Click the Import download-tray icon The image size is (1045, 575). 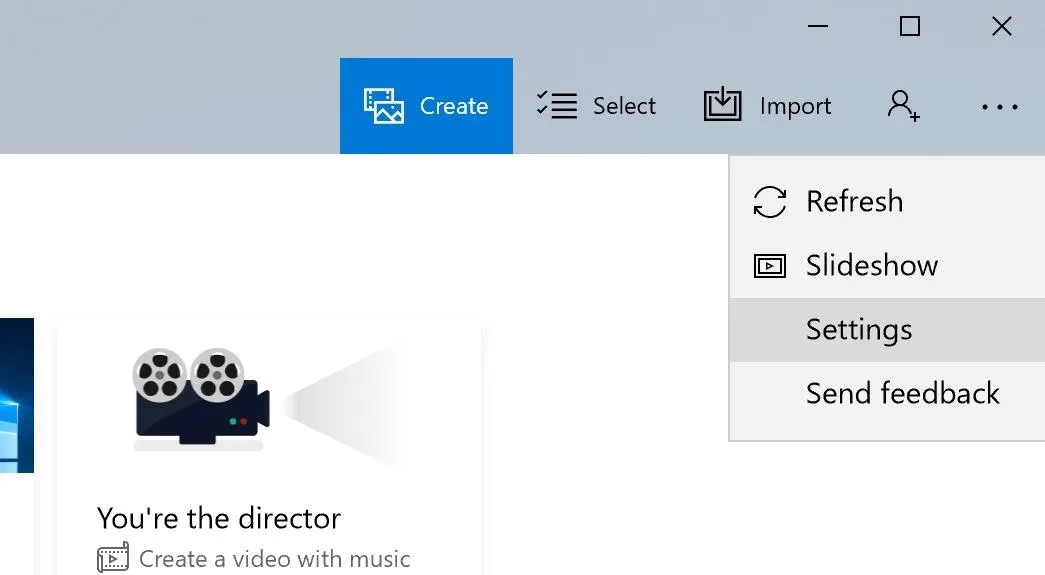coord(722,105)
